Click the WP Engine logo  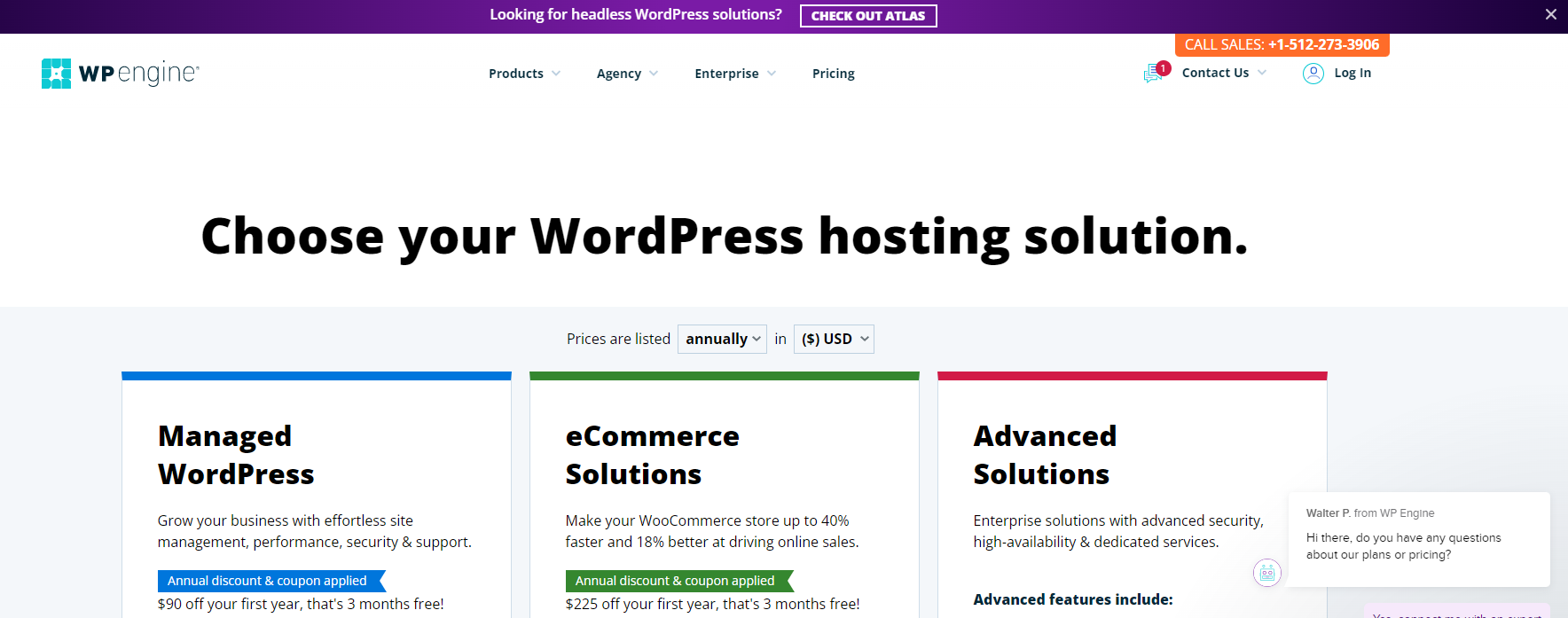click(121, 73)
